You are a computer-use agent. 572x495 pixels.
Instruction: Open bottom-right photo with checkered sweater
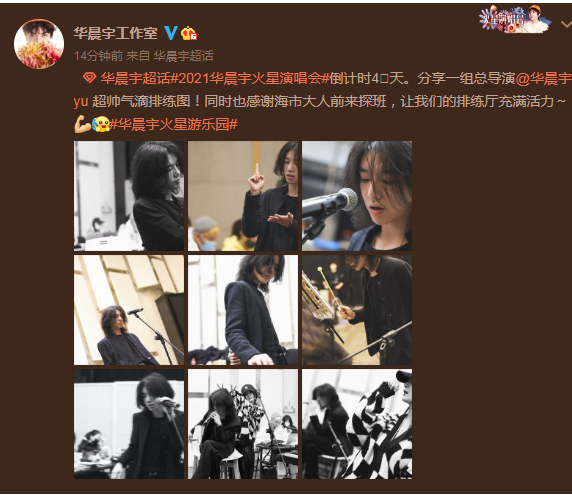[357, 424]
